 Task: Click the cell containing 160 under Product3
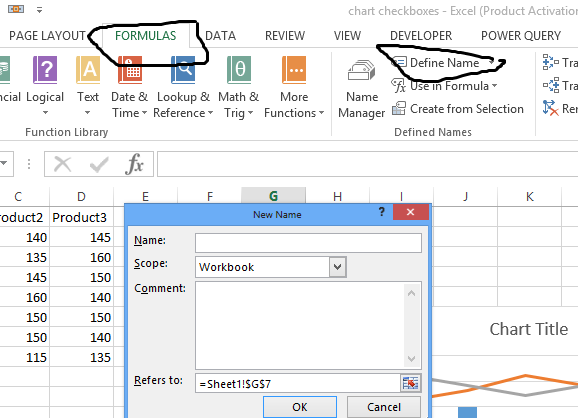(x=81, y=257)
